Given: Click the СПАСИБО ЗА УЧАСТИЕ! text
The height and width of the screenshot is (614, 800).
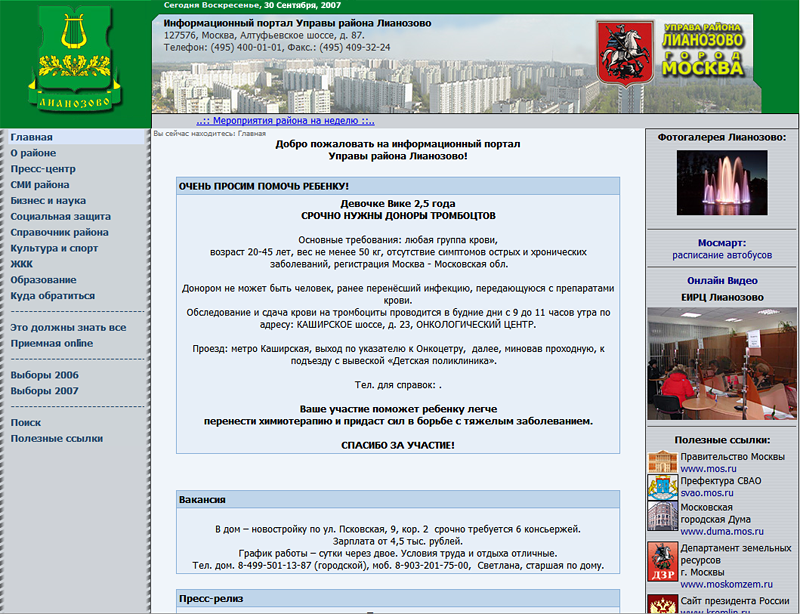Looking at the screenshot, I should coord(398,445).
